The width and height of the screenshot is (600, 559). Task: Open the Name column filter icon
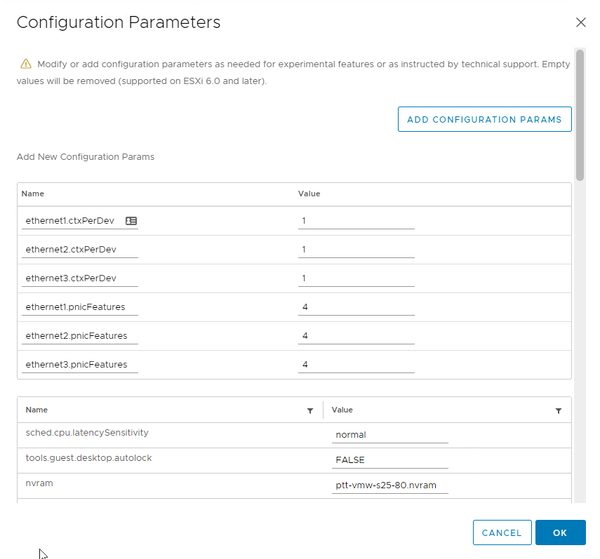pos(310,410)
